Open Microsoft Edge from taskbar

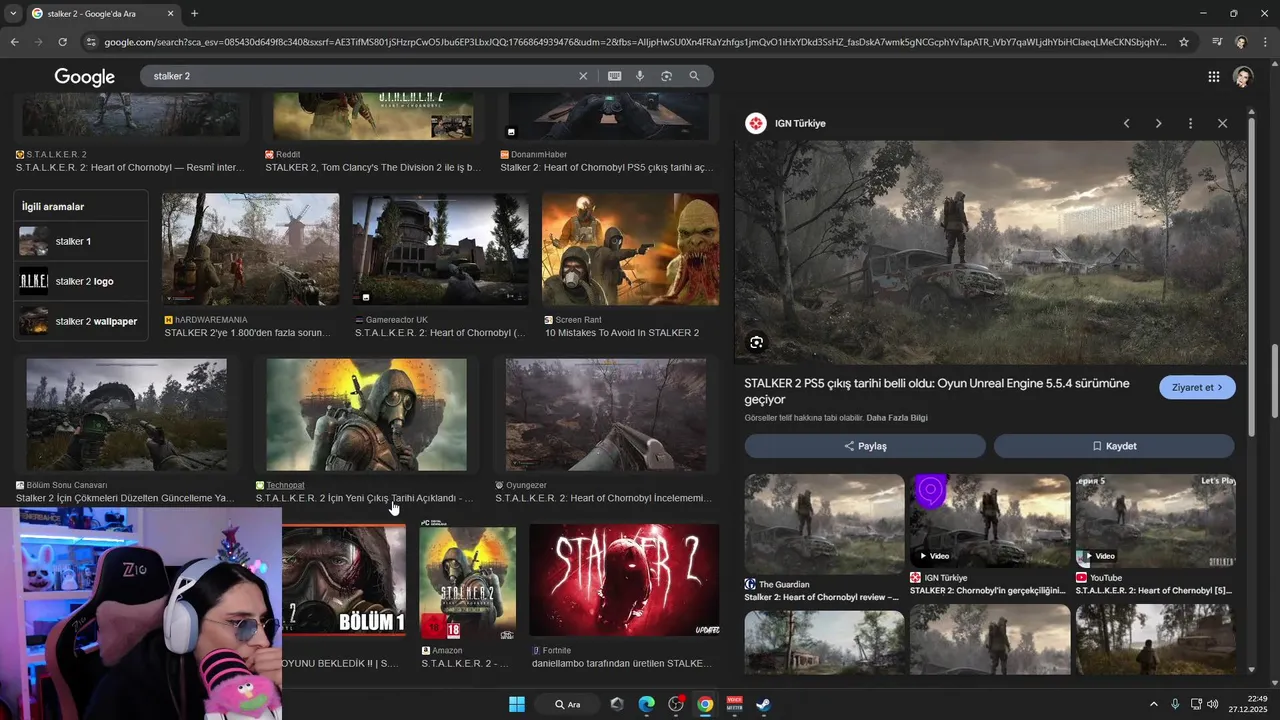pos(646,704)
